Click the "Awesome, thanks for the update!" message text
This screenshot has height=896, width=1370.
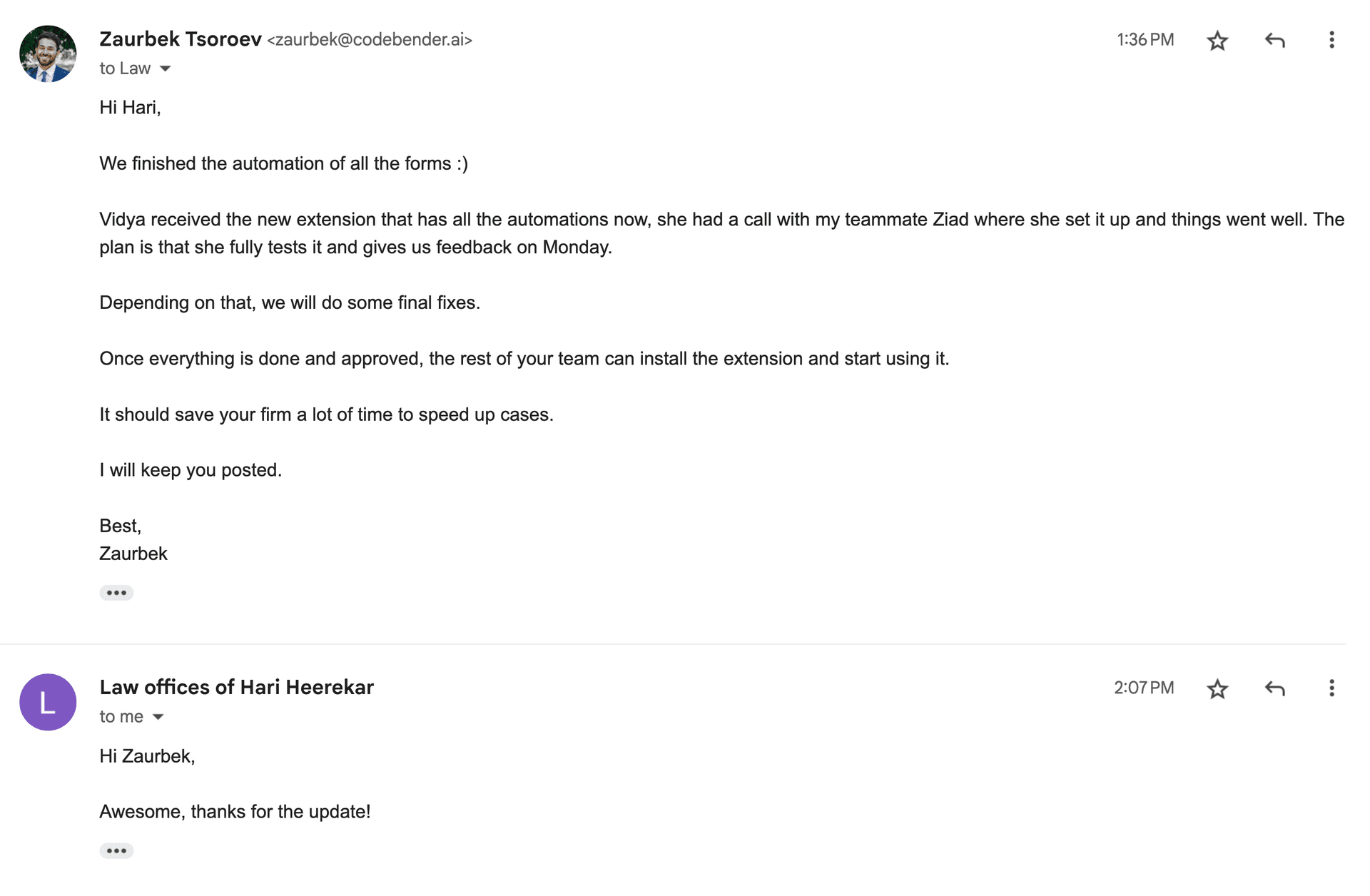(235, 812)
